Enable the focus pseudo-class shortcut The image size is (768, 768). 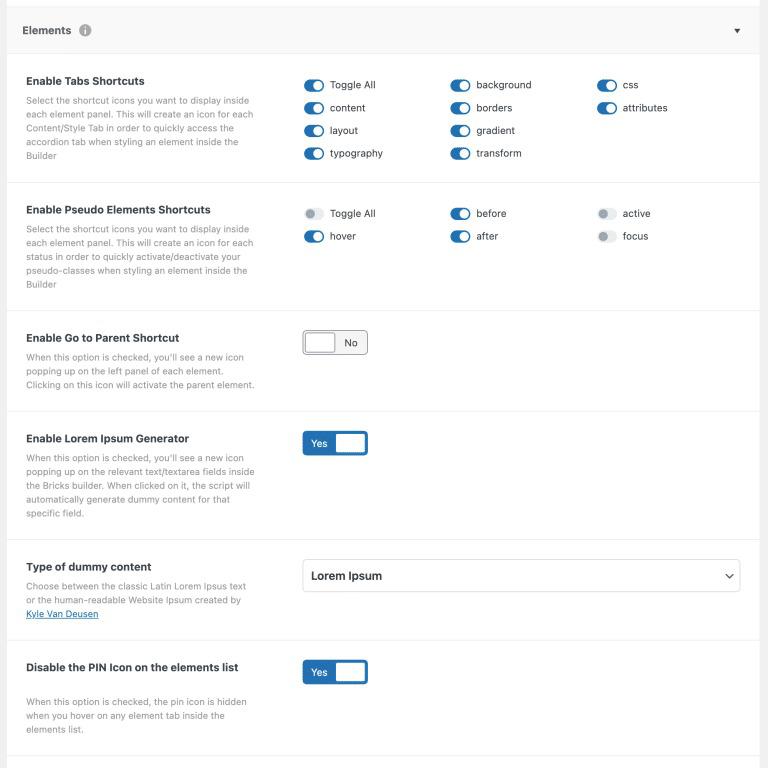(607, 237)
